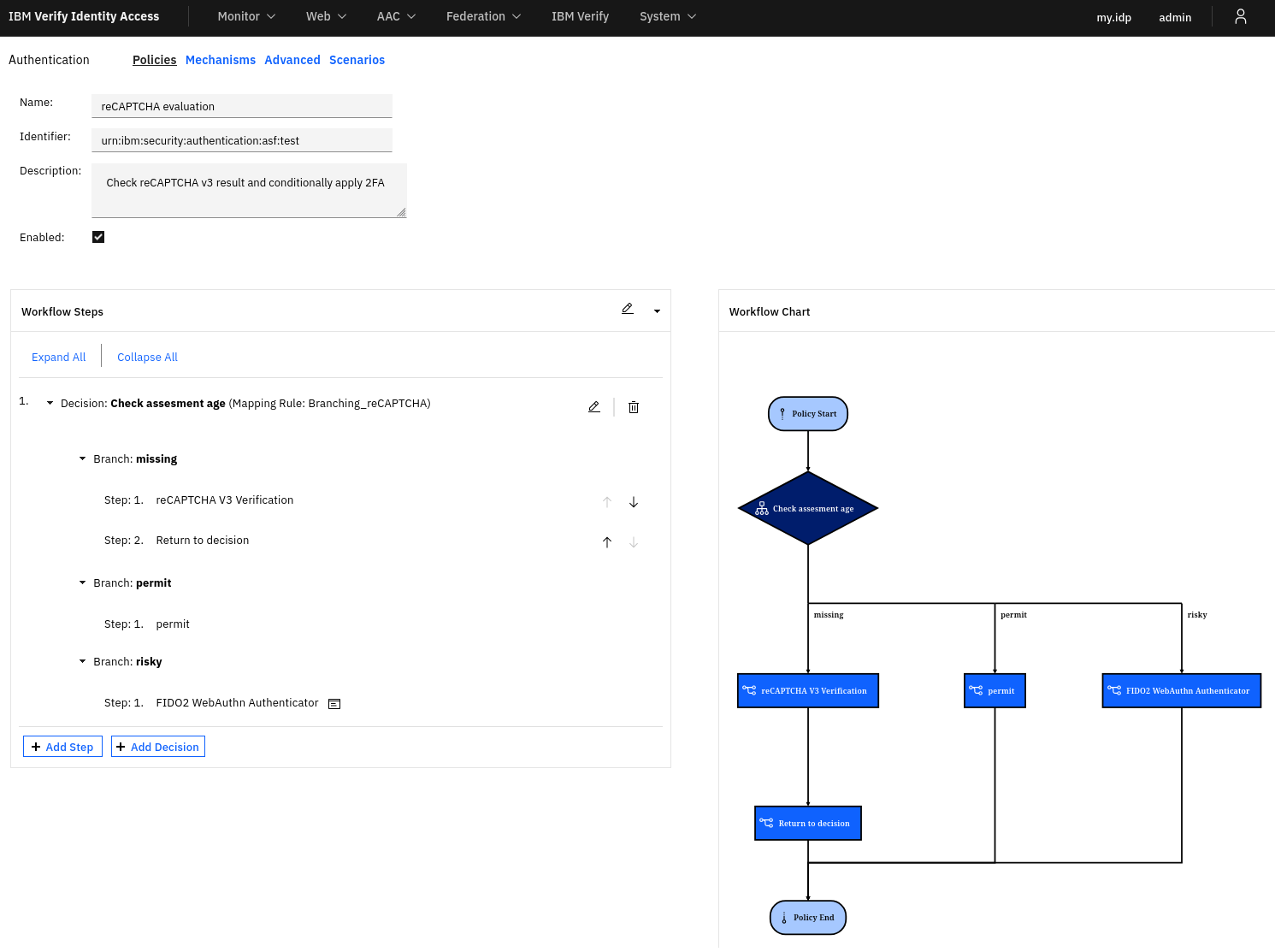Toggle the Enabled checkbox
1275x952 pixels.
coord(98,237)
